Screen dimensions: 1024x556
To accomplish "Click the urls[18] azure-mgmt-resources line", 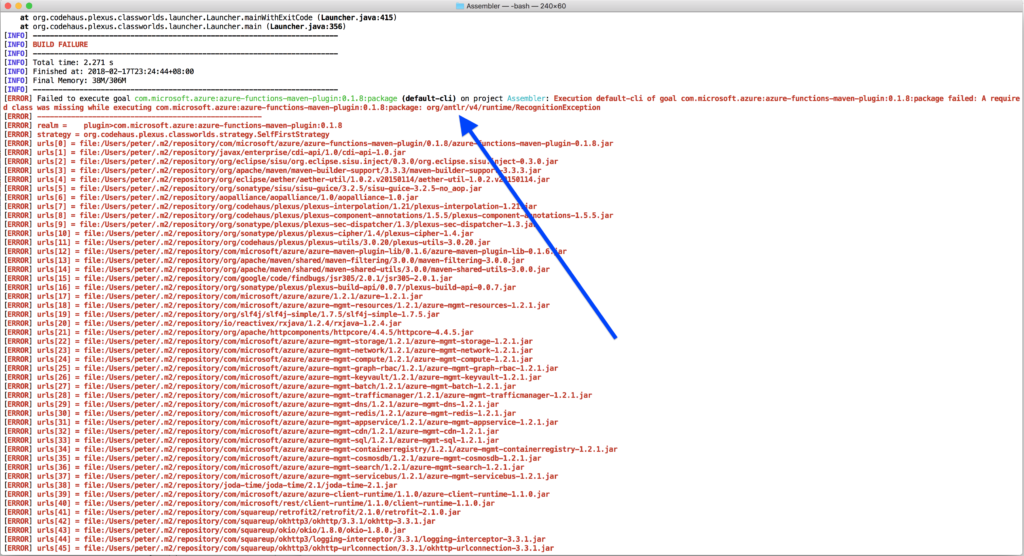I will point(277,305).
